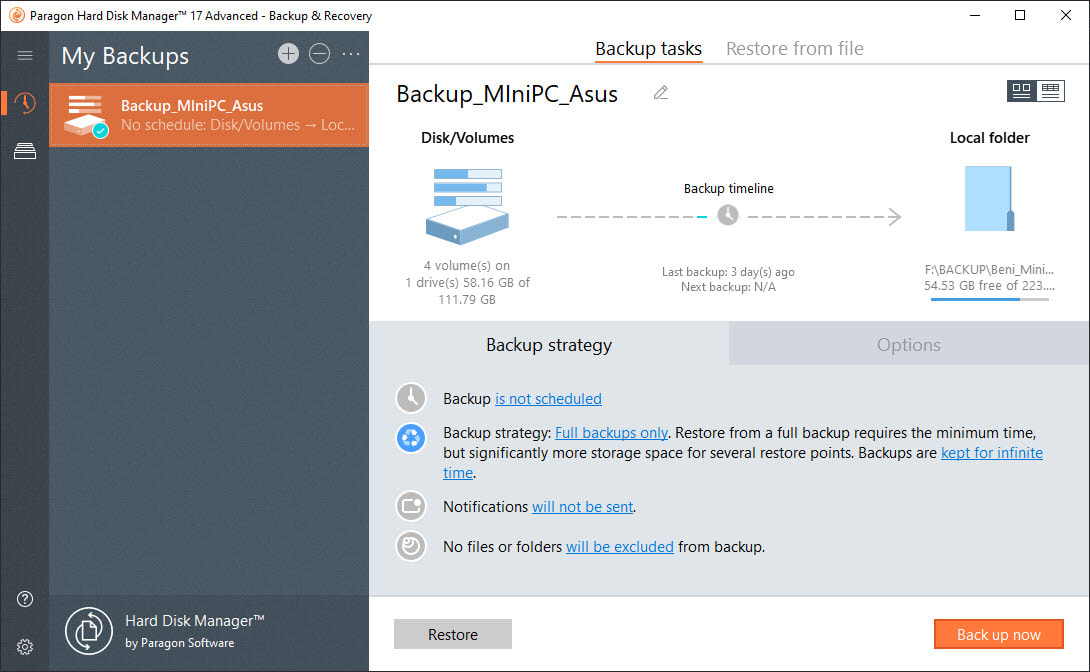
Task: Open the hamburger menu in the sidebar
Action: click(x=25, y=55)
